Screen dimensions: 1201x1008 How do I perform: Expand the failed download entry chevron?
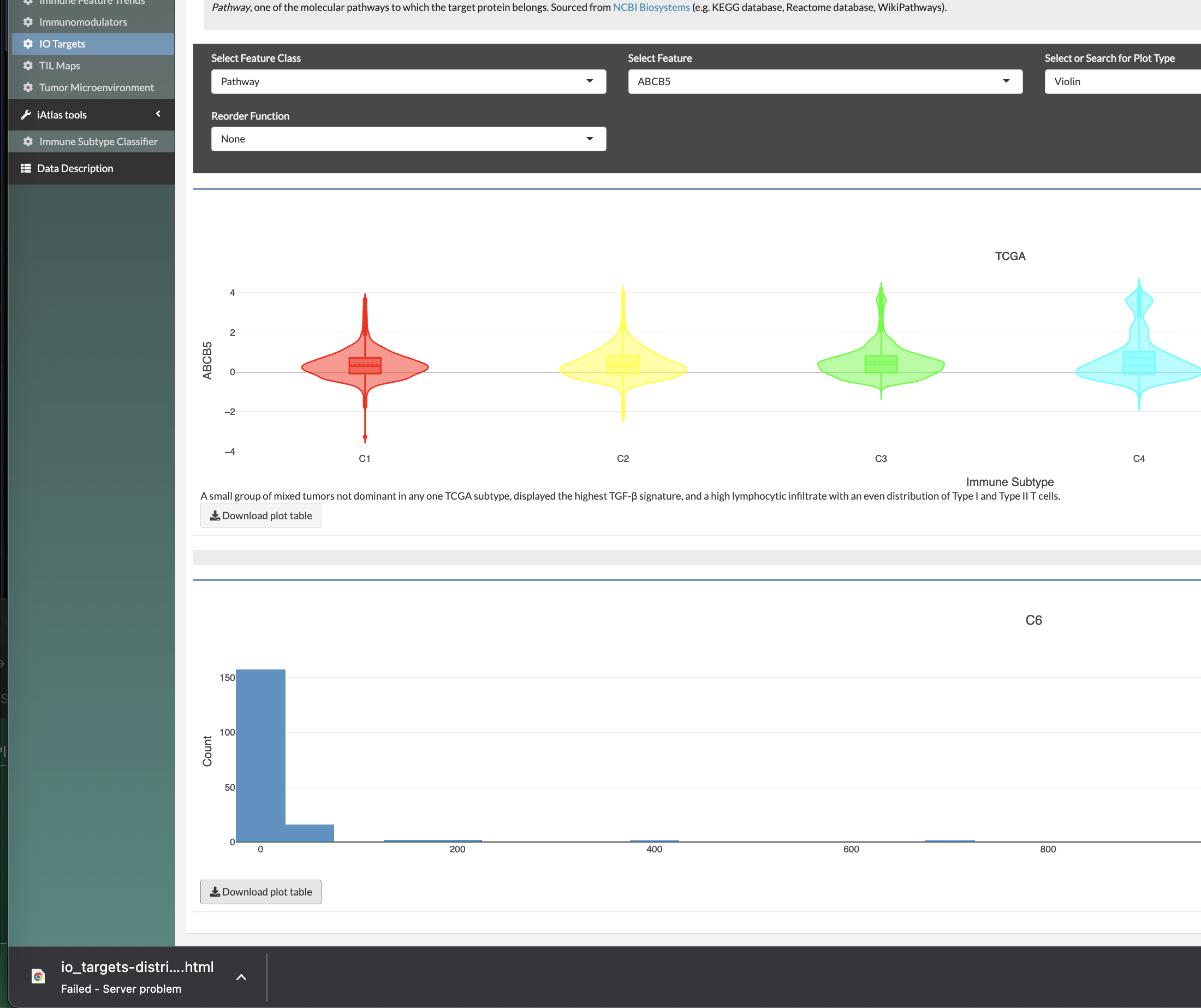pos(241,977)
